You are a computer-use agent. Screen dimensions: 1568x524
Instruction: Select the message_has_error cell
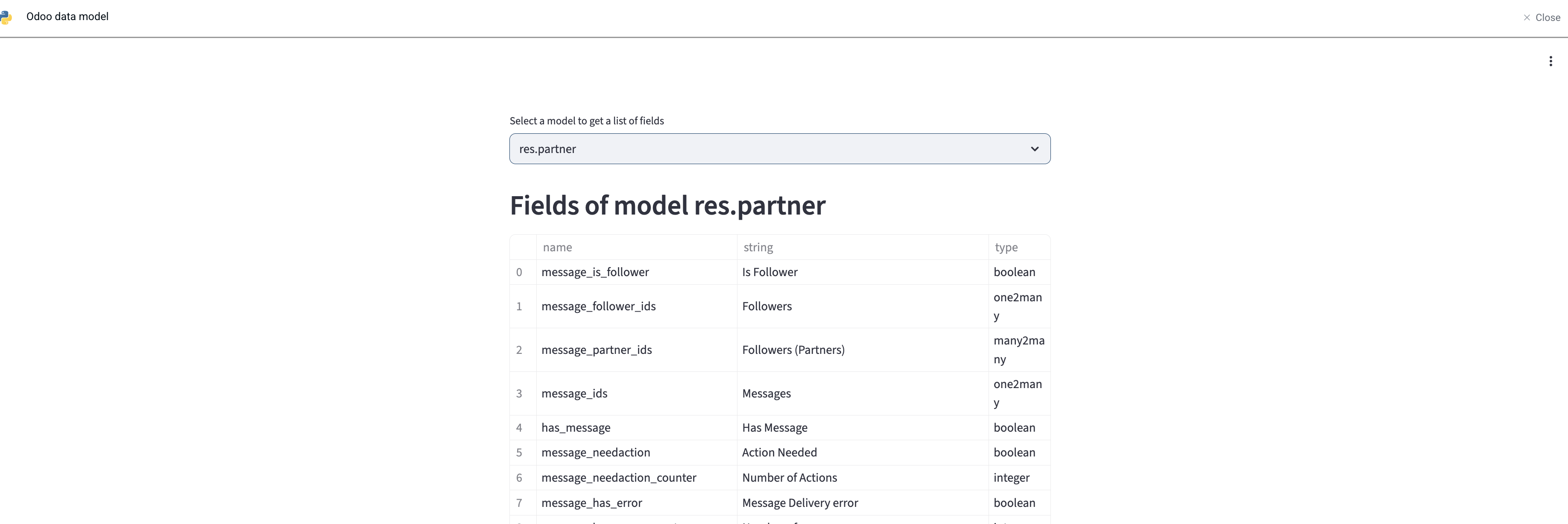(x=636, y=503)
